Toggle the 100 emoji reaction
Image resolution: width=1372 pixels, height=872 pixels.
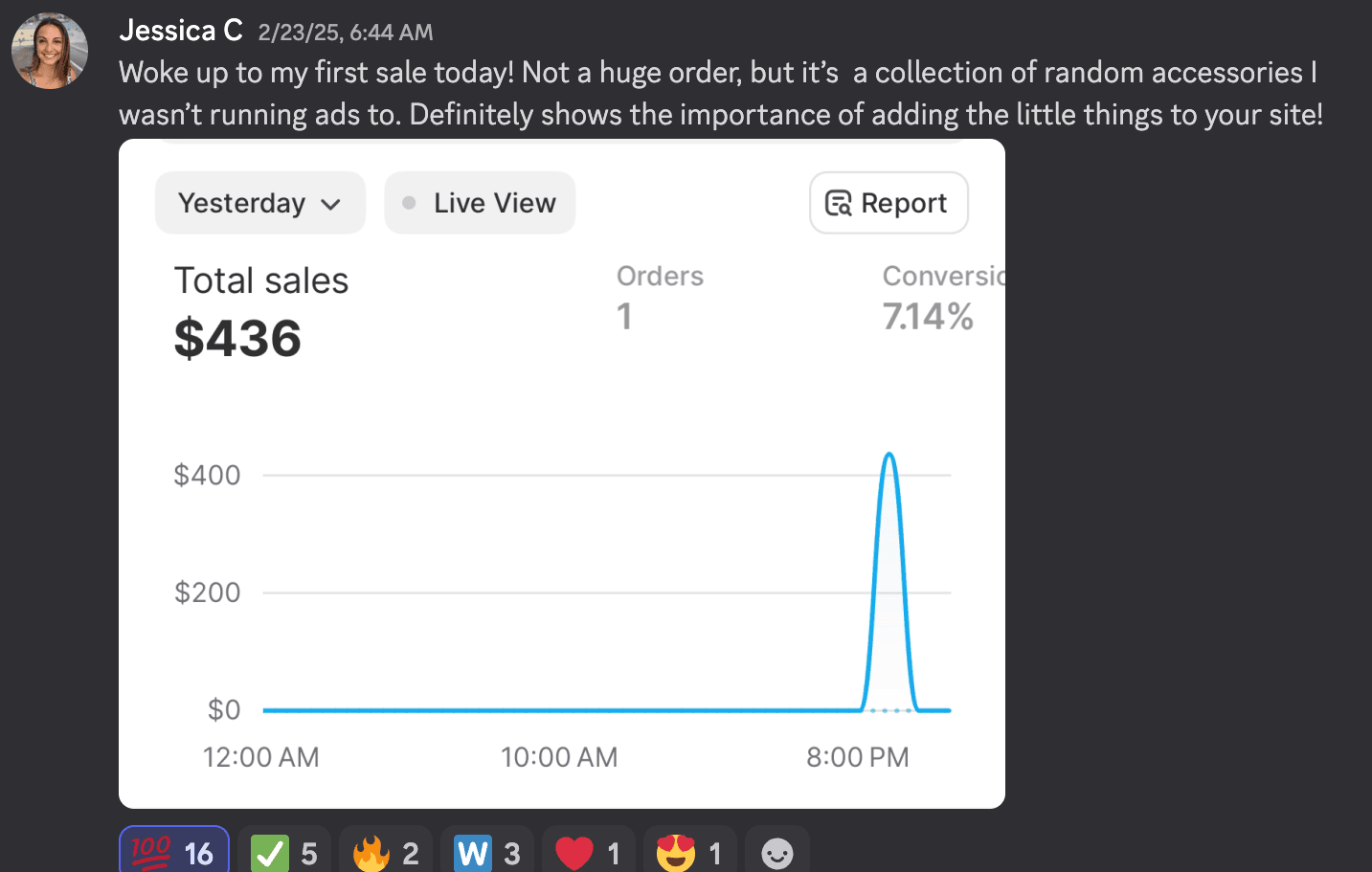tap(173, 851)
